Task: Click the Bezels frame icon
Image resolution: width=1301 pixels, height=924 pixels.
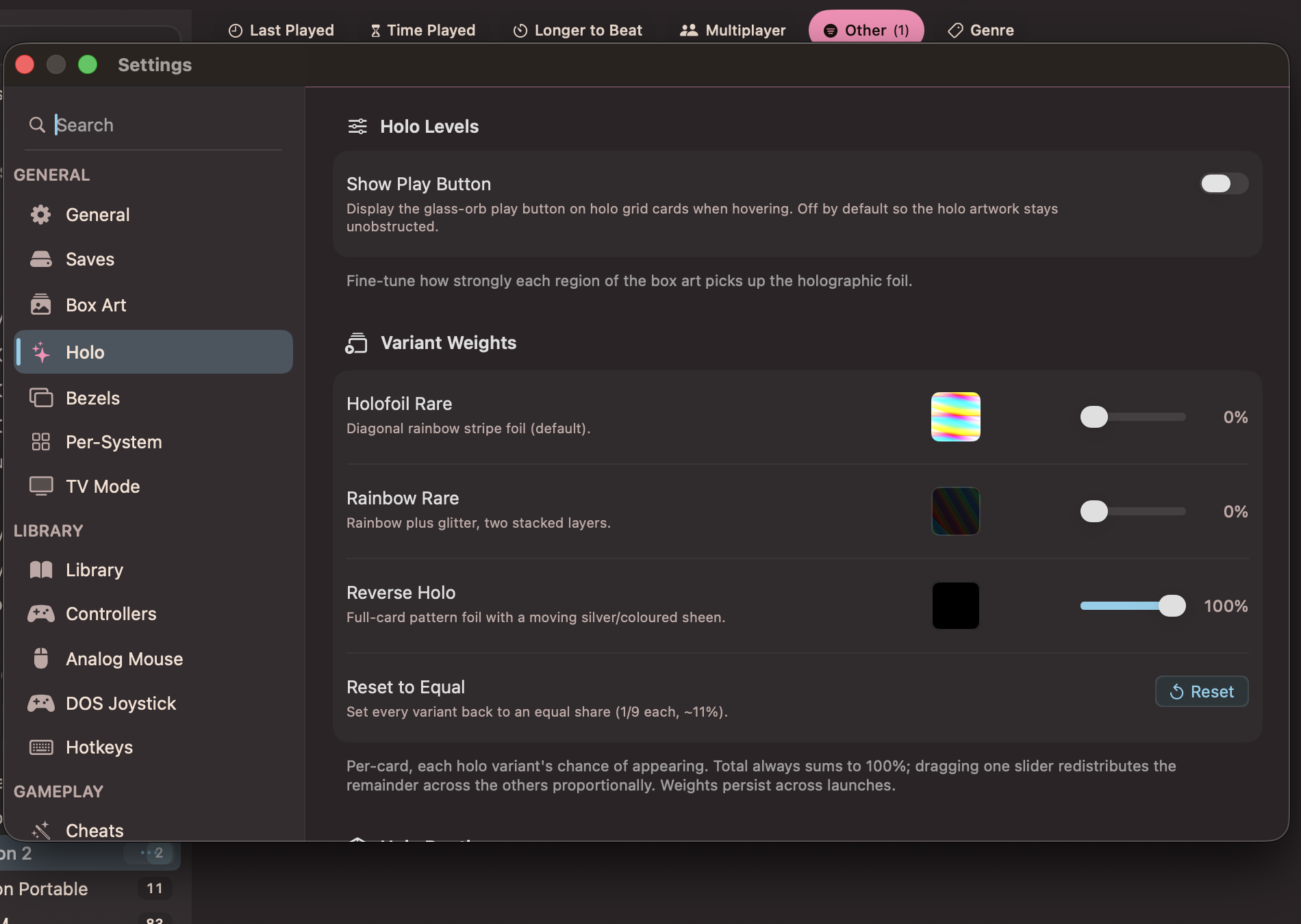Action: pyautogui.click(x=41, y=398)
